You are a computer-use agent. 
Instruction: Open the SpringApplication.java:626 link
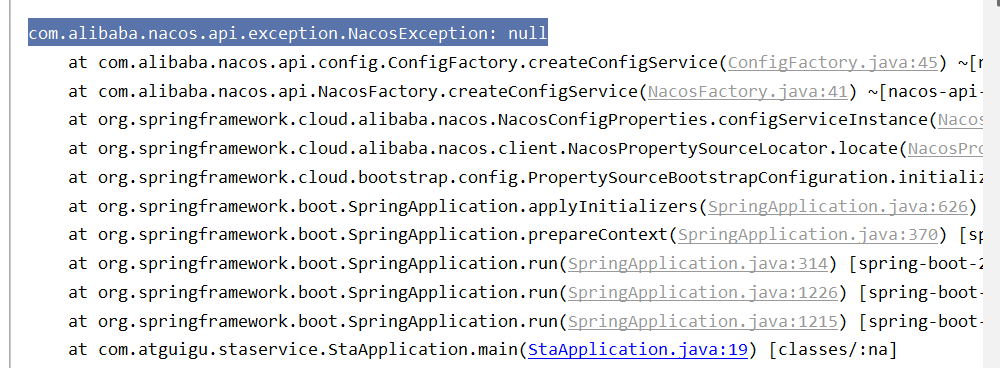(x=838, y=206)
